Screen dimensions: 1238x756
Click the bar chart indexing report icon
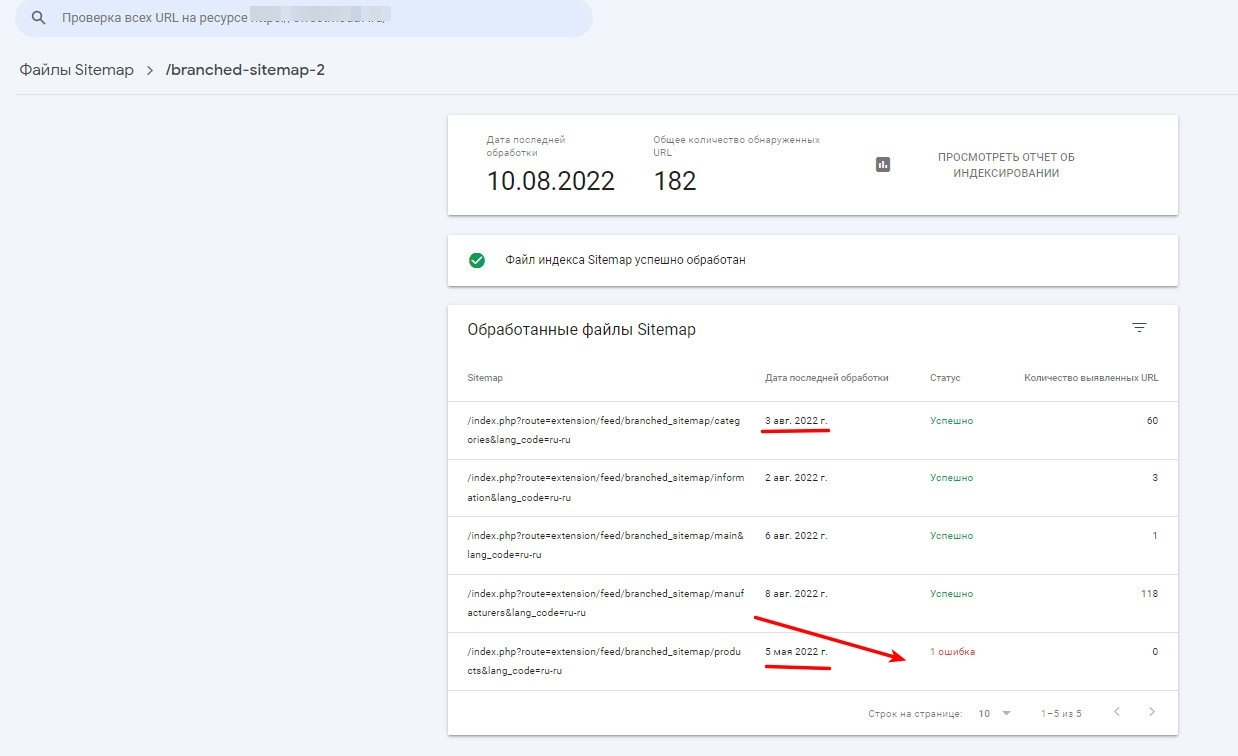[883, 164]
